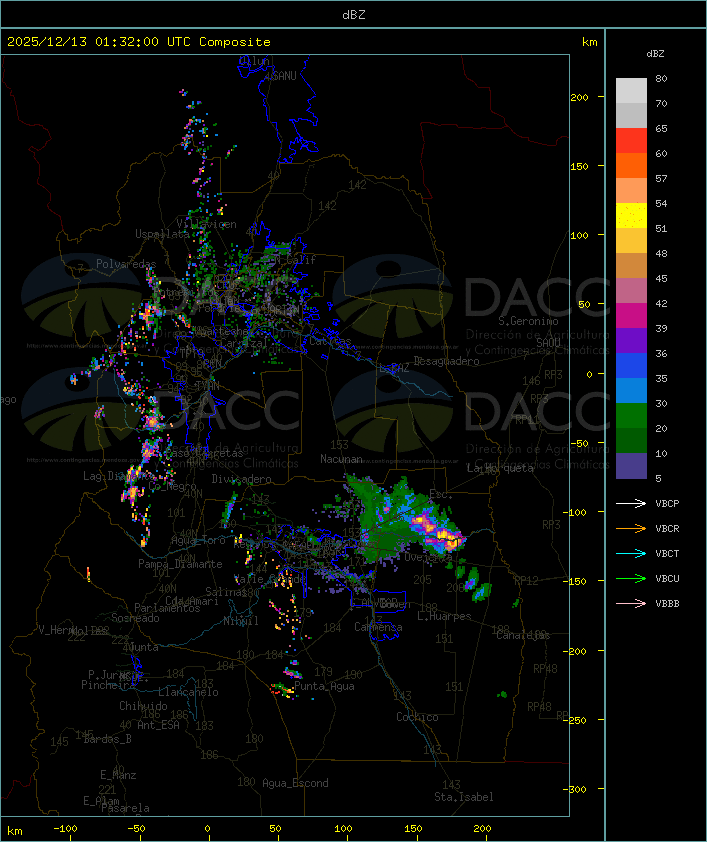Select the dark green 10-20 dBZ swatch
This screenshot has height=842, width=707.
click(631, 440)
